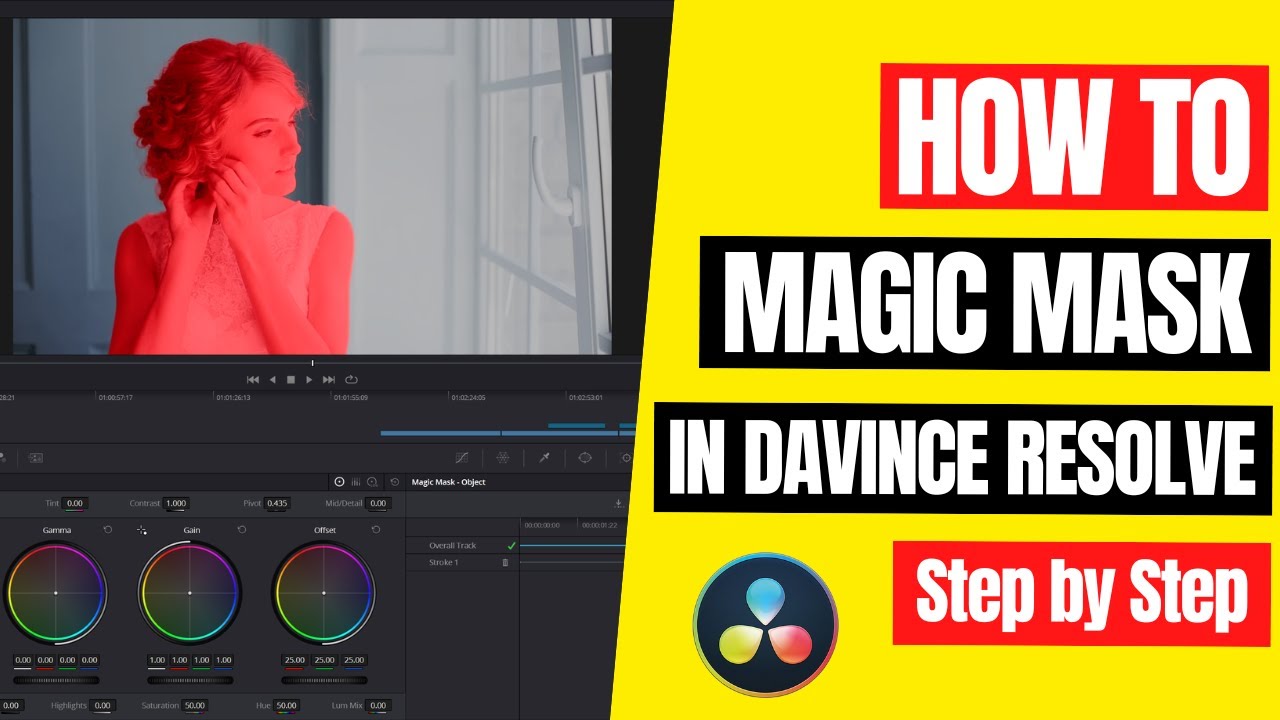This screenshot has width=1280, height=720.
Task: Open the Curves palette
Action: pos(461,457)
